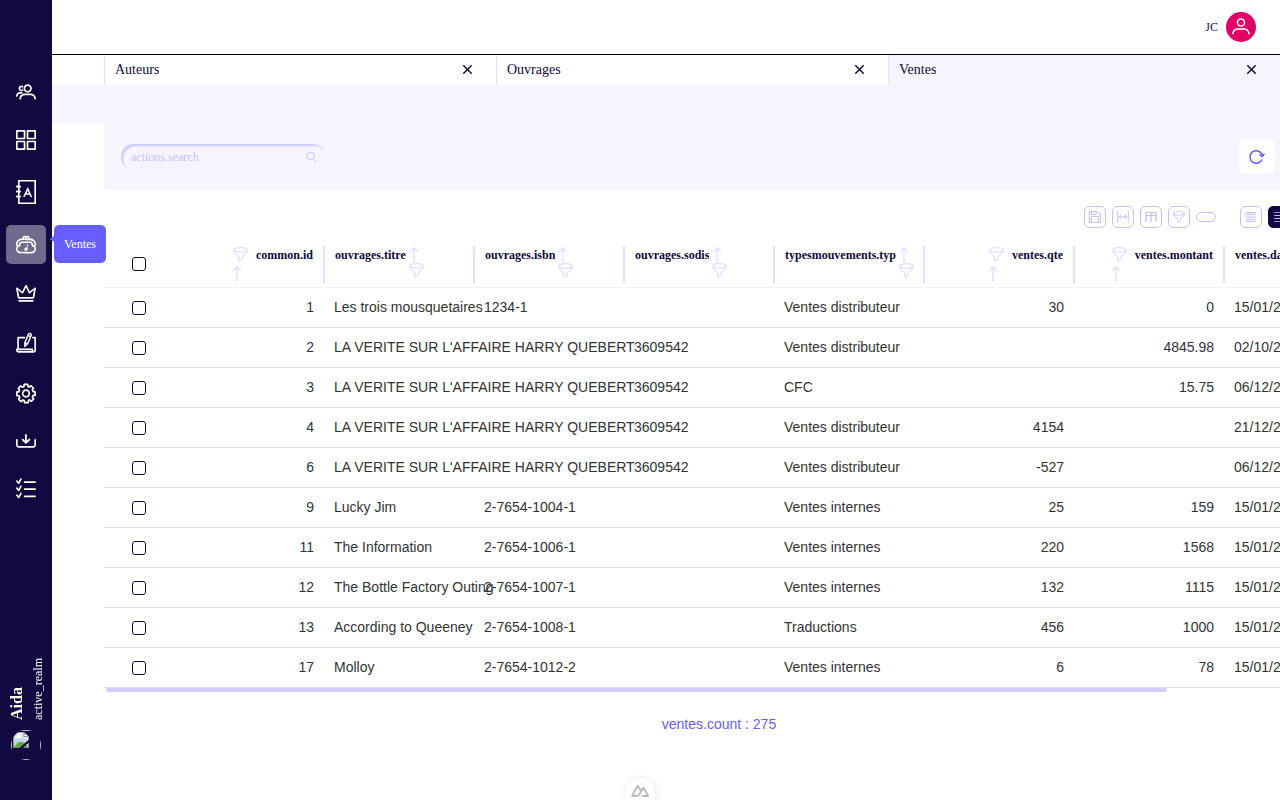
Task: Sort by ouvrages.sodis using its arrow
Action: click(717, 254)
